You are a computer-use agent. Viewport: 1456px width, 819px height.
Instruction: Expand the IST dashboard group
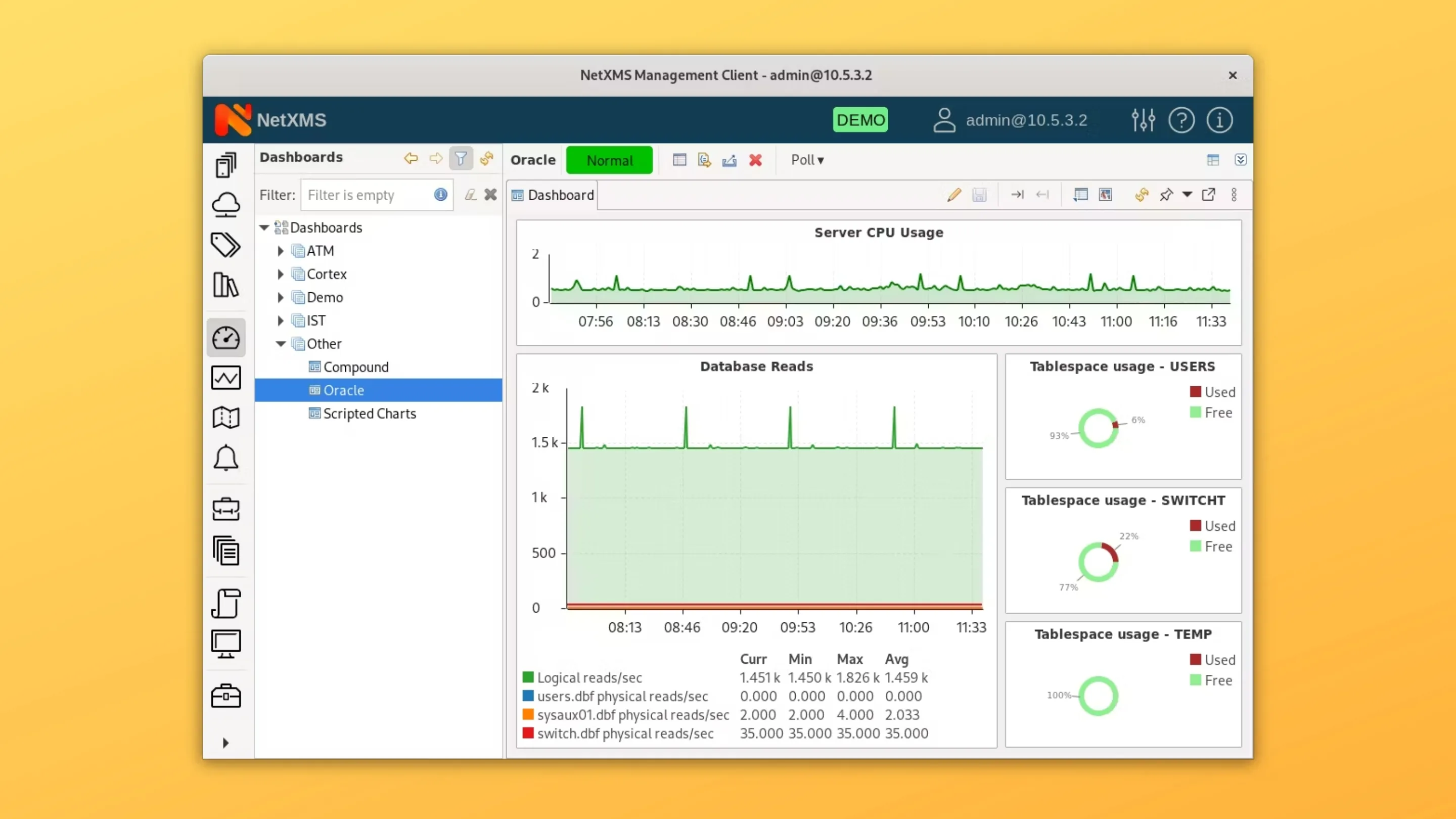281,321
